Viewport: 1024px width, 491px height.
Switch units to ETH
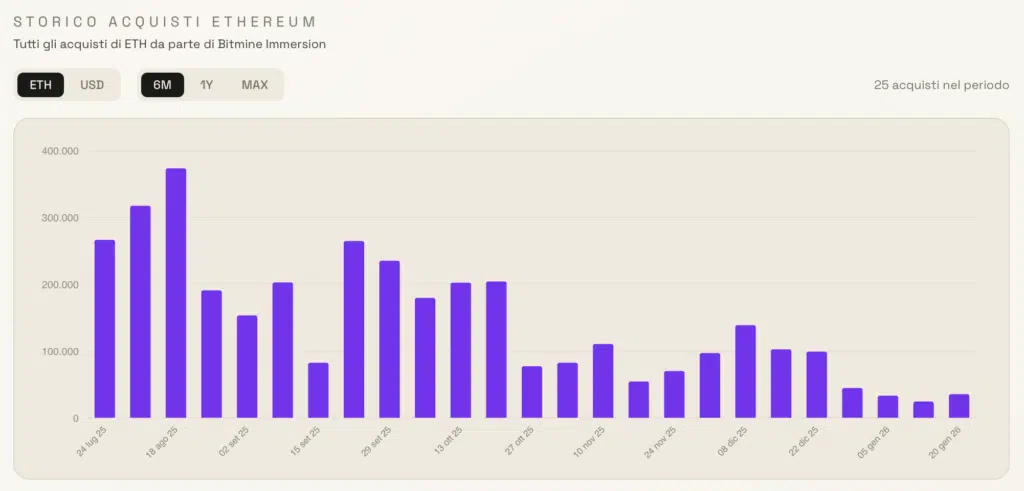click(x=41, y=85)
